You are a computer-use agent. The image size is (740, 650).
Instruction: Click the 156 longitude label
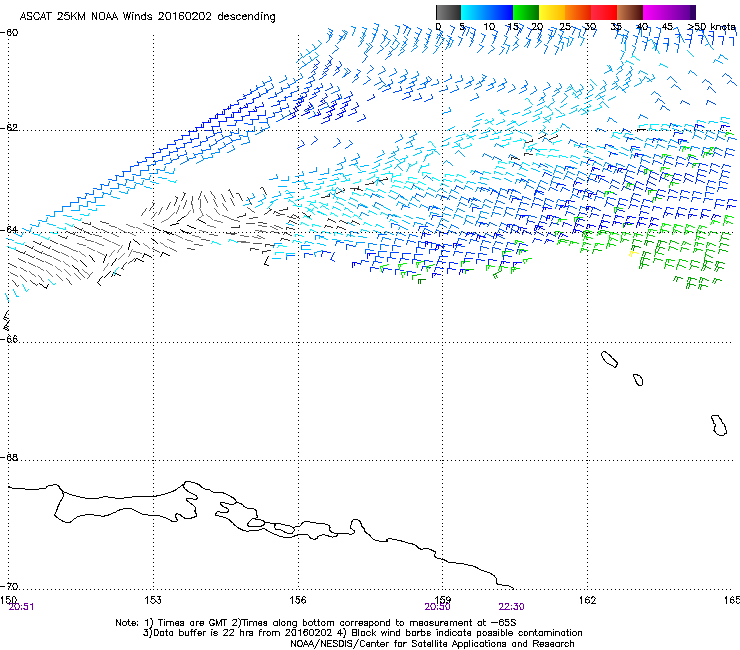click(x=298, y=600)
